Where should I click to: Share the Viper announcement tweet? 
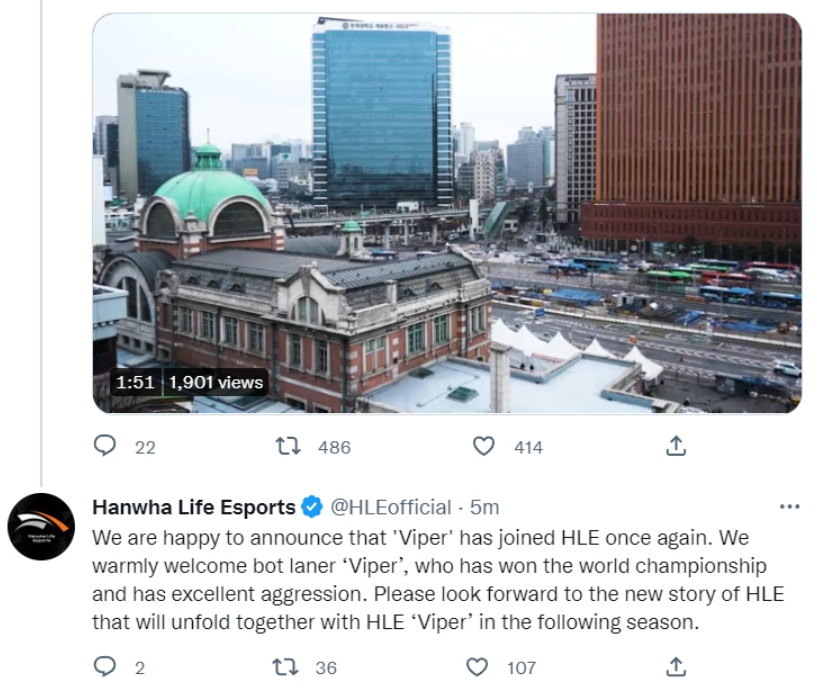pyautogui.click(x=676, y=666)
